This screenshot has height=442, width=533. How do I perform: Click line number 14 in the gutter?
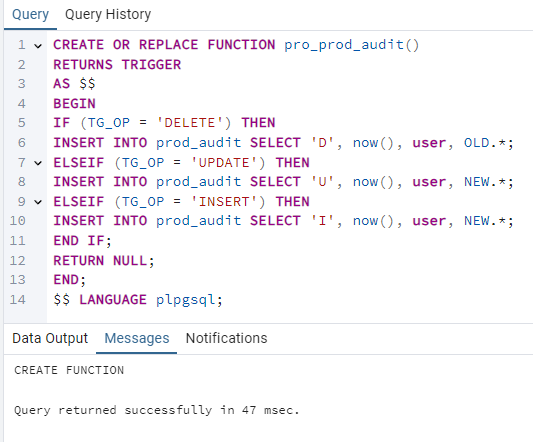click(x=18, y=300)
